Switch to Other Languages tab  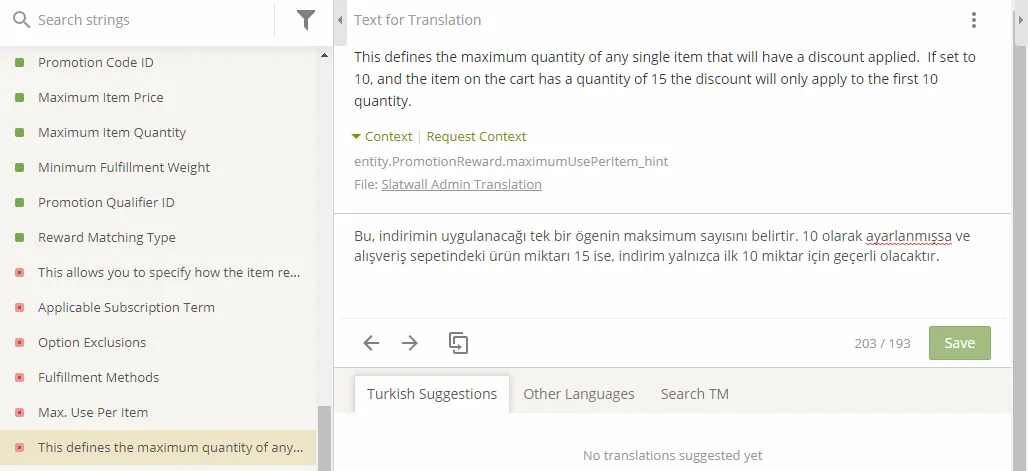pyautogui.click(x=579, y=394)
